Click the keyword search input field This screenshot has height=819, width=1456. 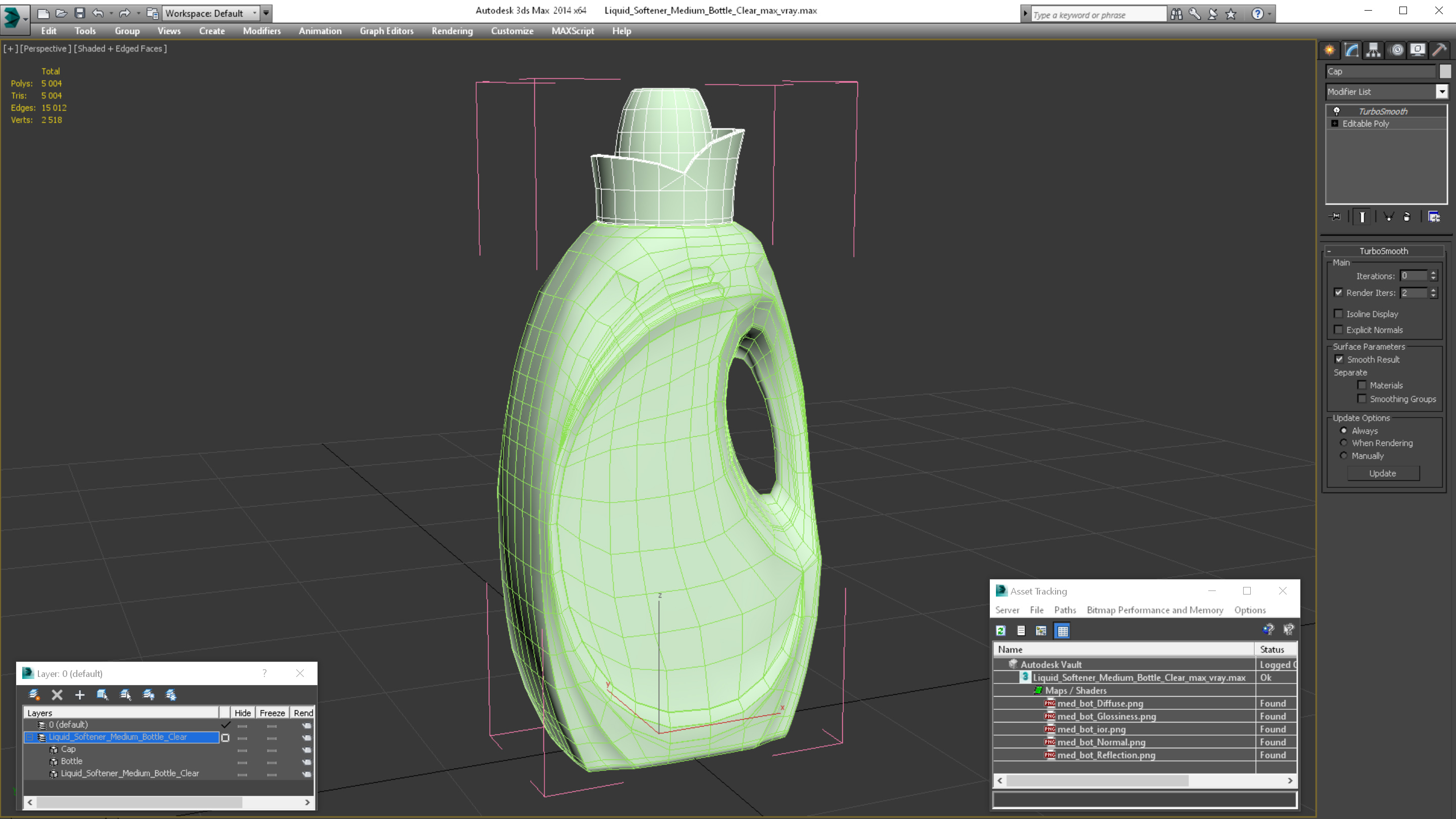(x=1098, y=15)
